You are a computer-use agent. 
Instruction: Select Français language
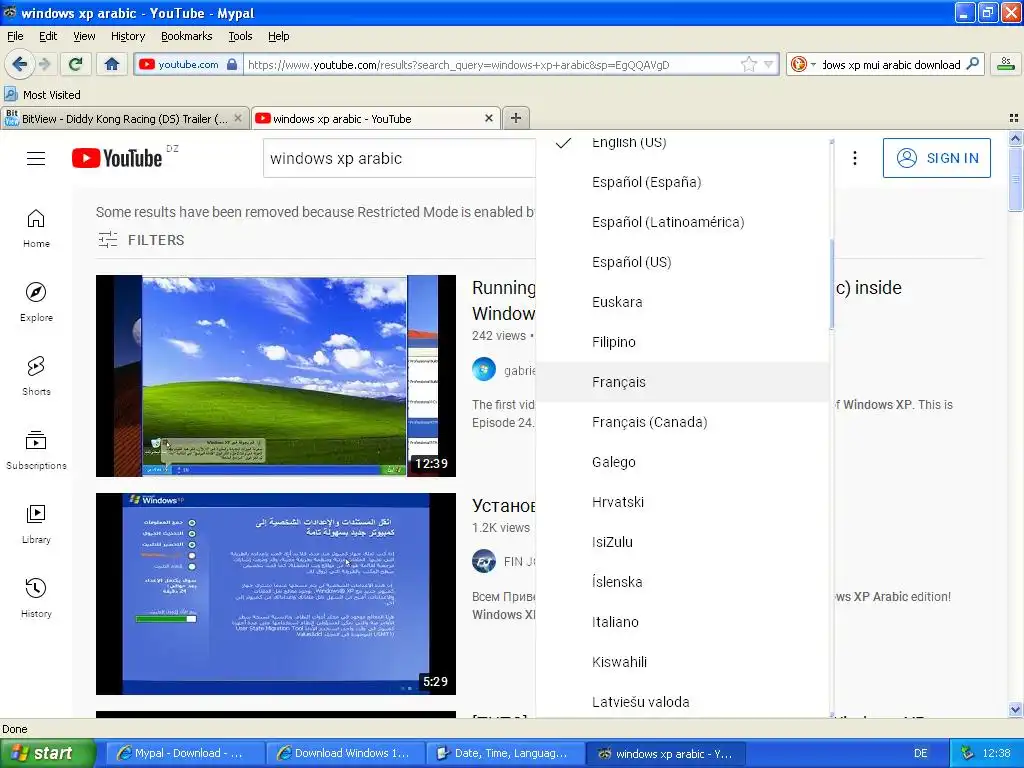683,382
